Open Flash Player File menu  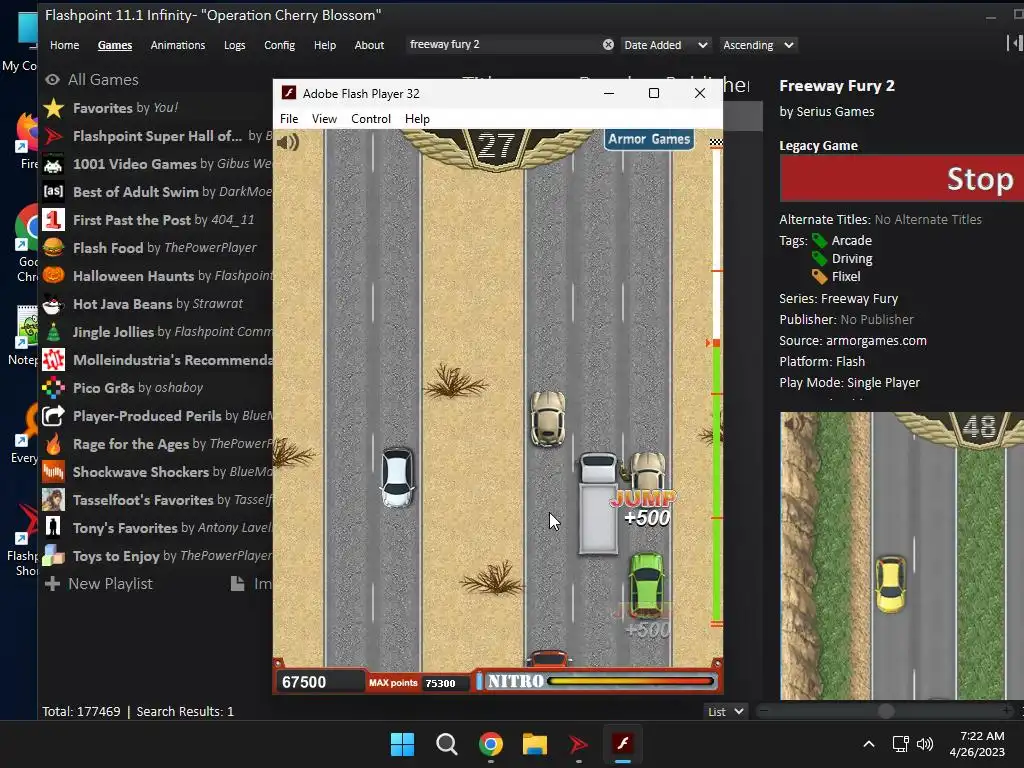point(289,119)
